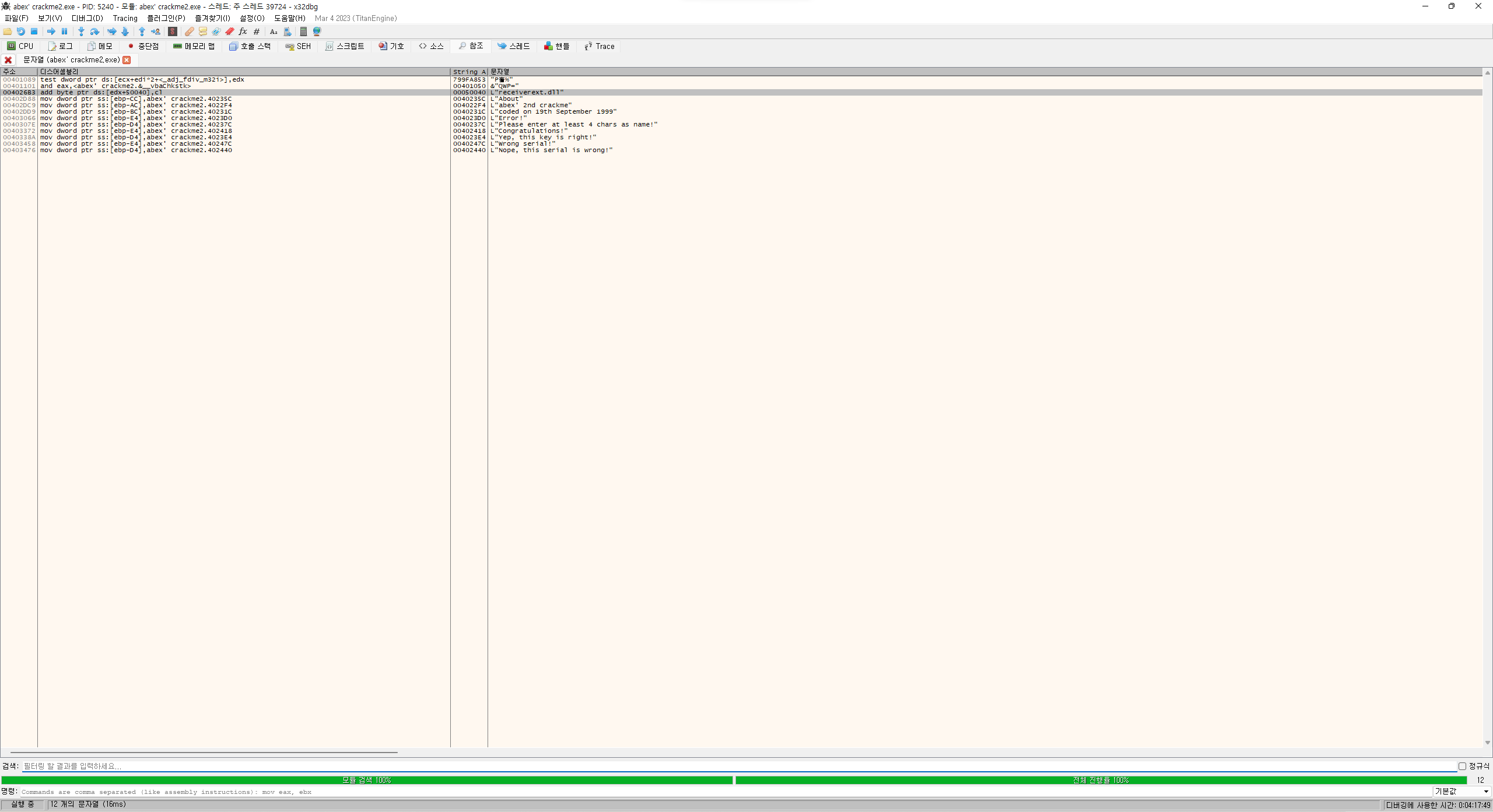Open the 메모 tab
Viewport: 1493px width, 812px height.
tap(100, 46)
